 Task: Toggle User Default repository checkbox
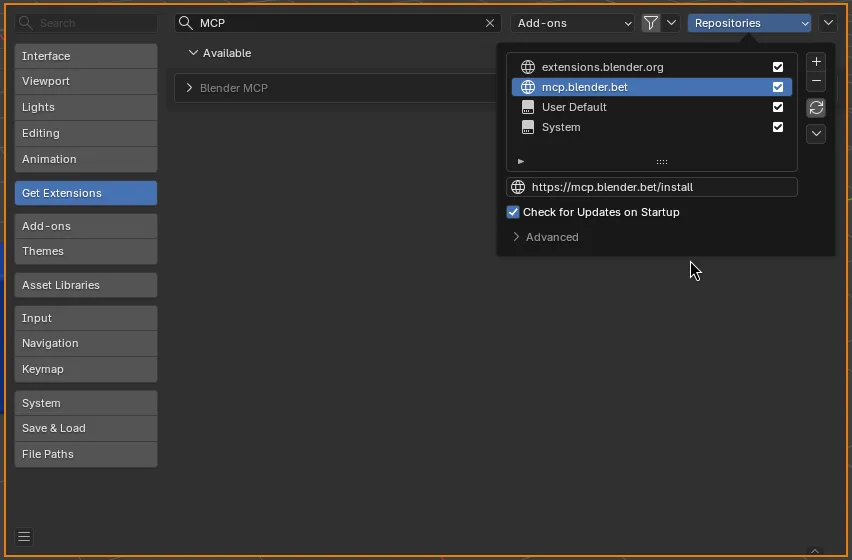(778, 107)
